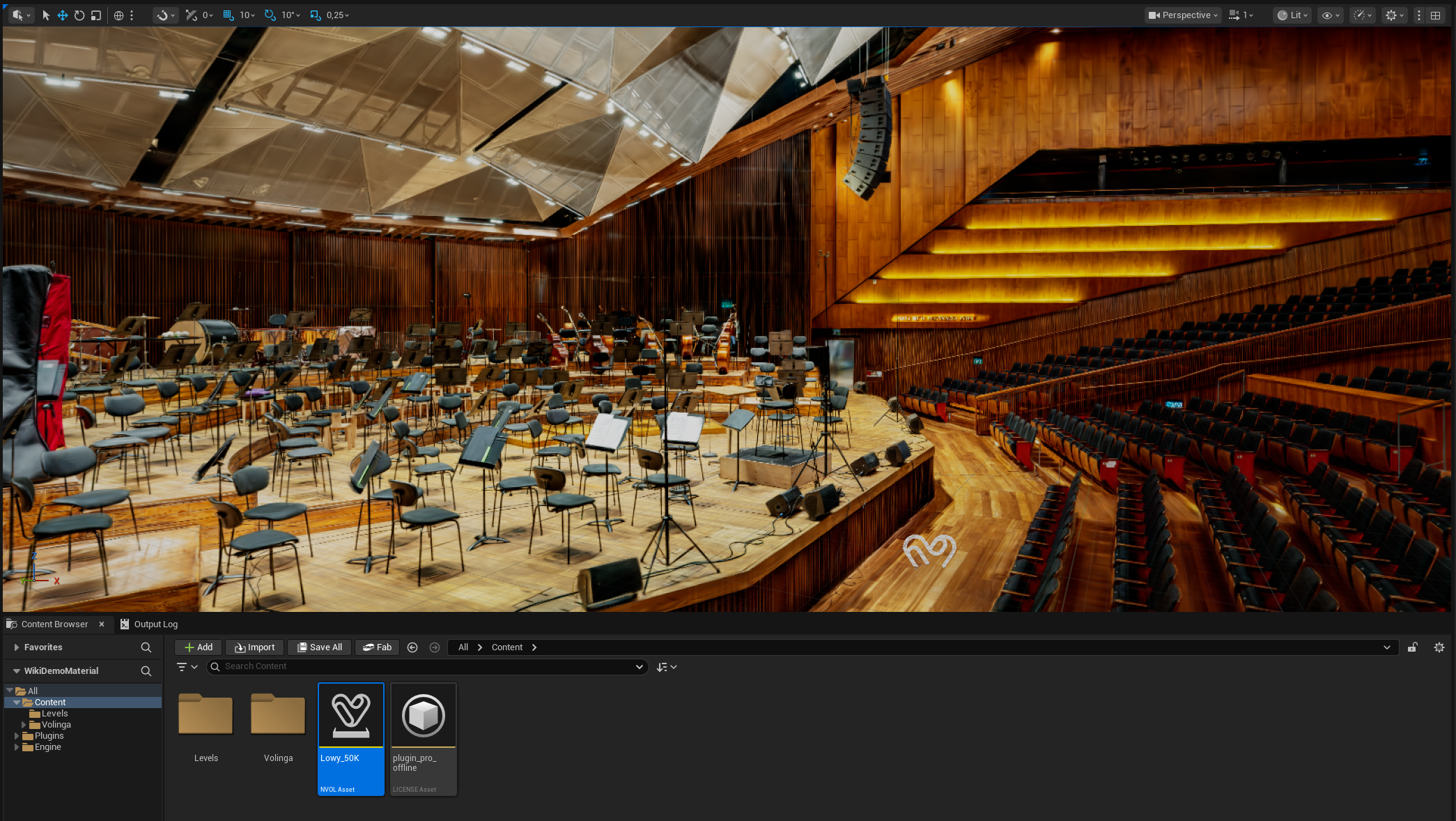1456x821 pixels.
Task: Open snapping options dropdown
Action: click(166, 15)
